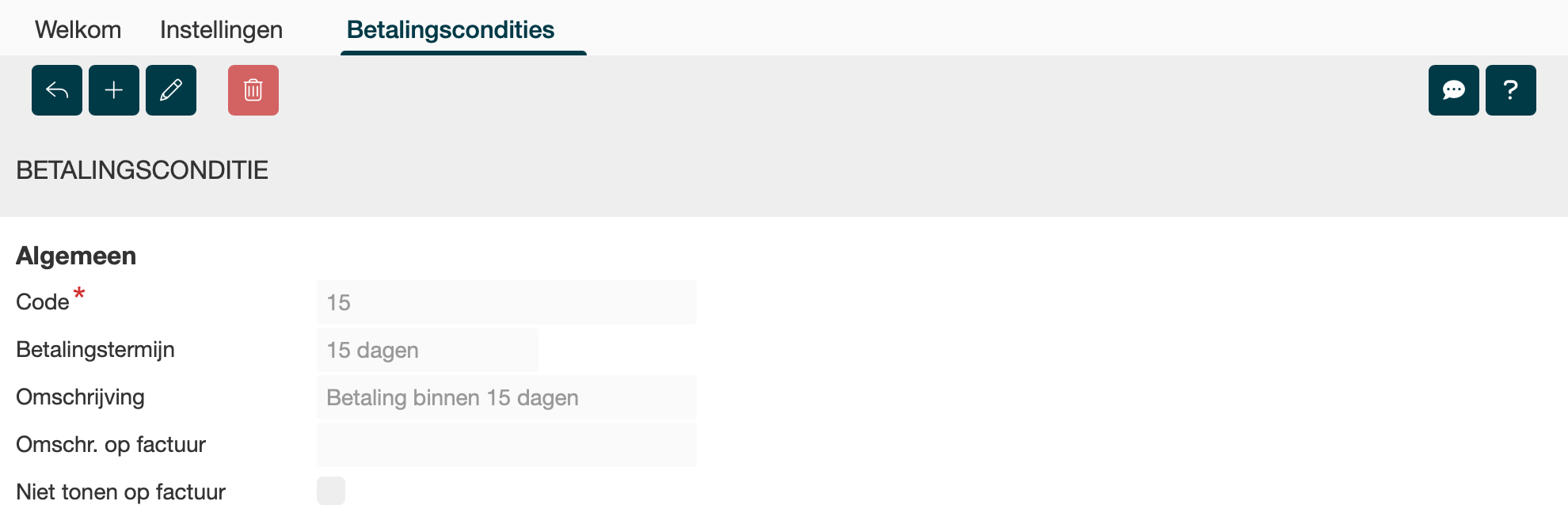Click the back arrow button
This screenshot has width=1568, height=524.
[x=57, y=90]
